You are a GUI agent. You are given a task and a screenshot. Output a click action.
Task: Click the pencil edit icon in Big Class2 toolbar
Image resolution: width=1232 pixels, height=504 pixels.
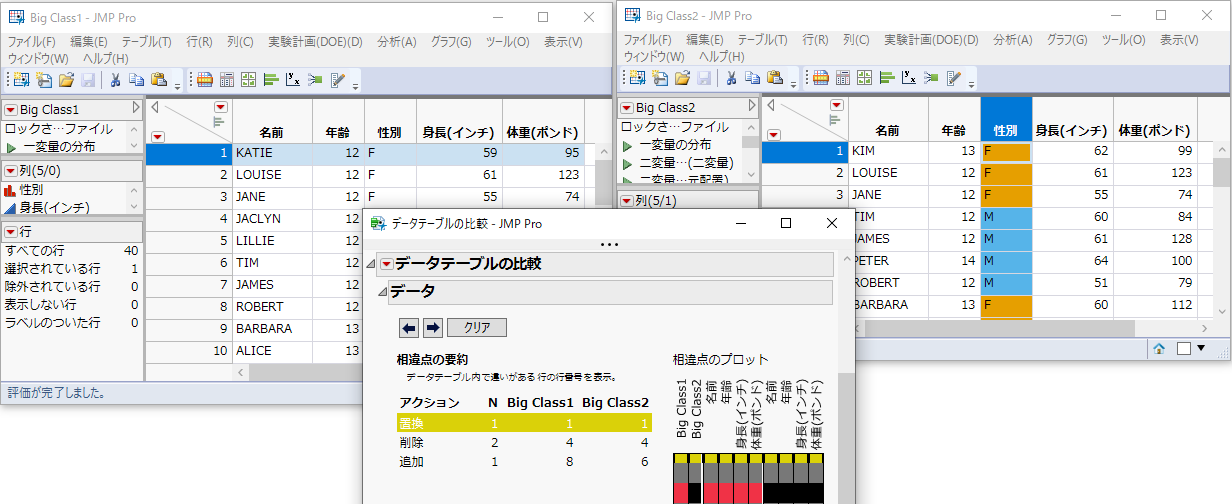coord(953,77)
